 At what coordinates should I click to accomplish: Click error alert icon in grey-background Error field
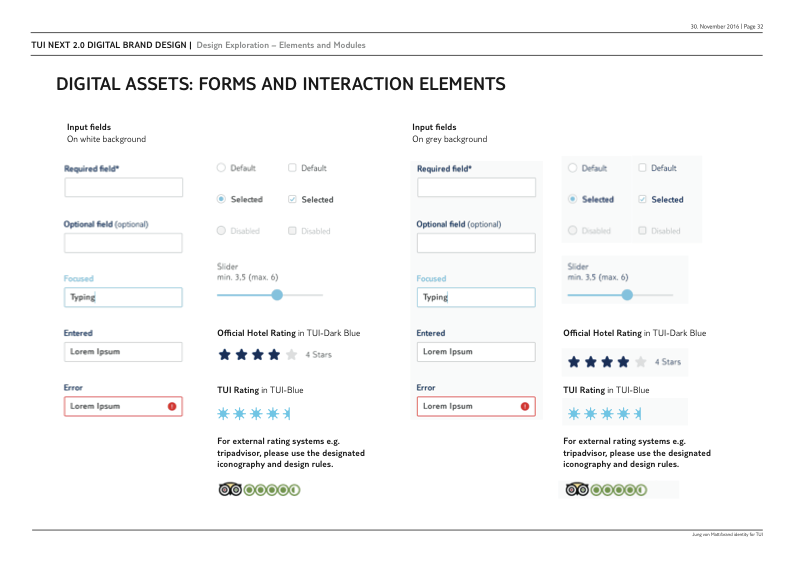525,406
